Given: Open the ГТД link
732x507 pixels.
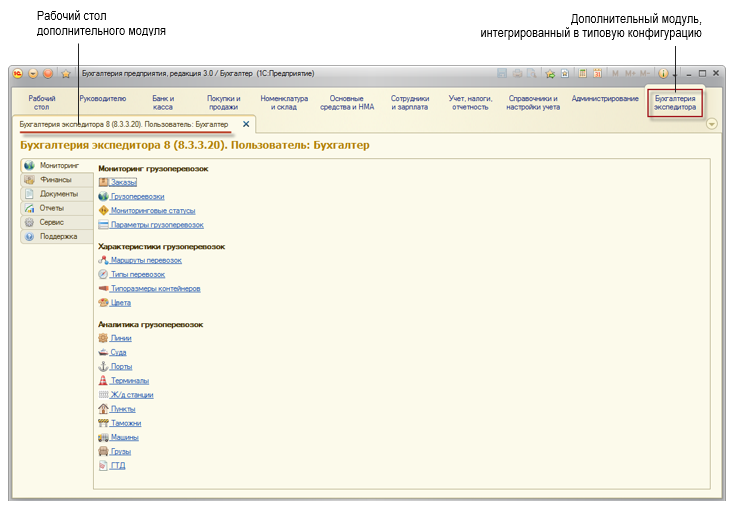Looking at the screenshot, I should 118,466.
